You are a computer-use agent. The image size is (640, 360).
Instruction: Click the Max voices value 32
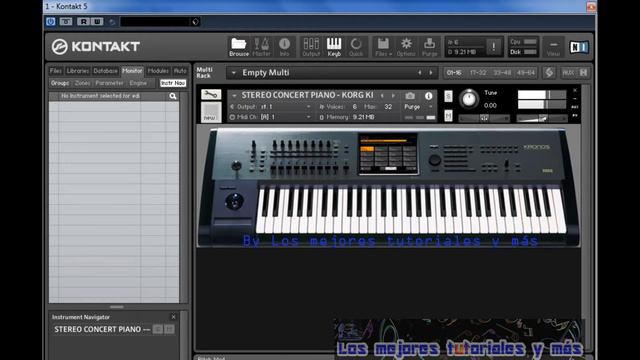pyautogui.click(x=388, y=107)
